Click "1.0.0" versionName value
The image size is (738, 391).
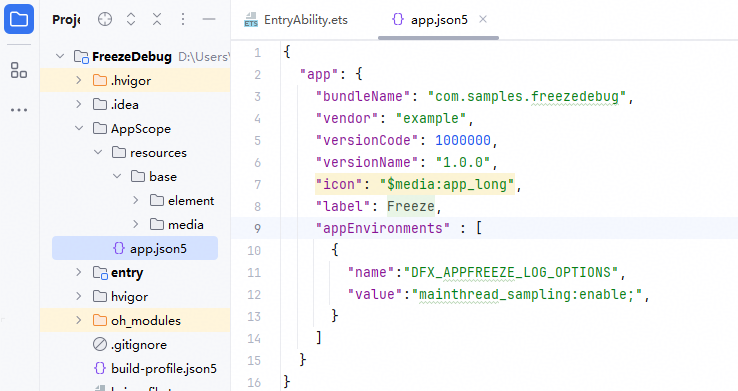463,162
